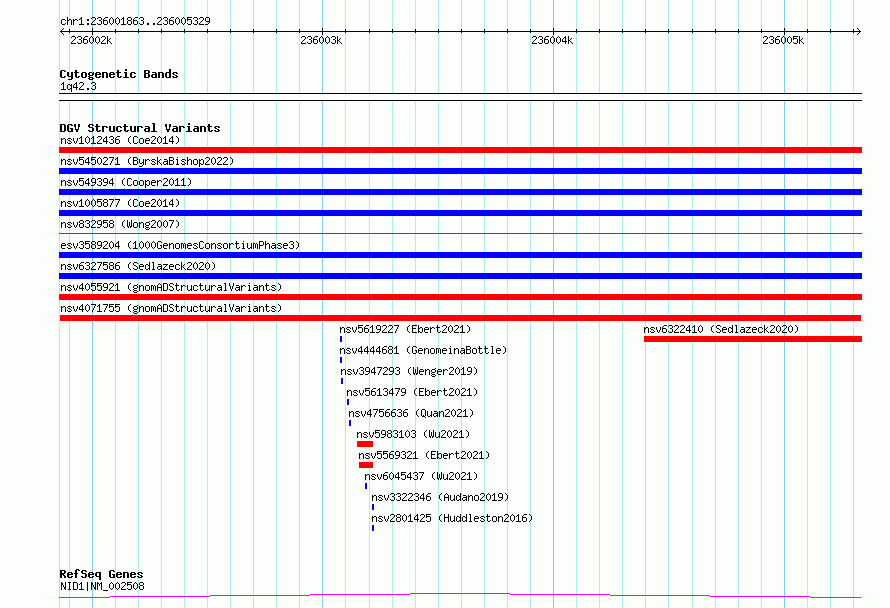The height and width of the screenshot is (608, 890).
Task: Click the chr1:236001863..236005329 coordinates text
Action: point(135,21)
